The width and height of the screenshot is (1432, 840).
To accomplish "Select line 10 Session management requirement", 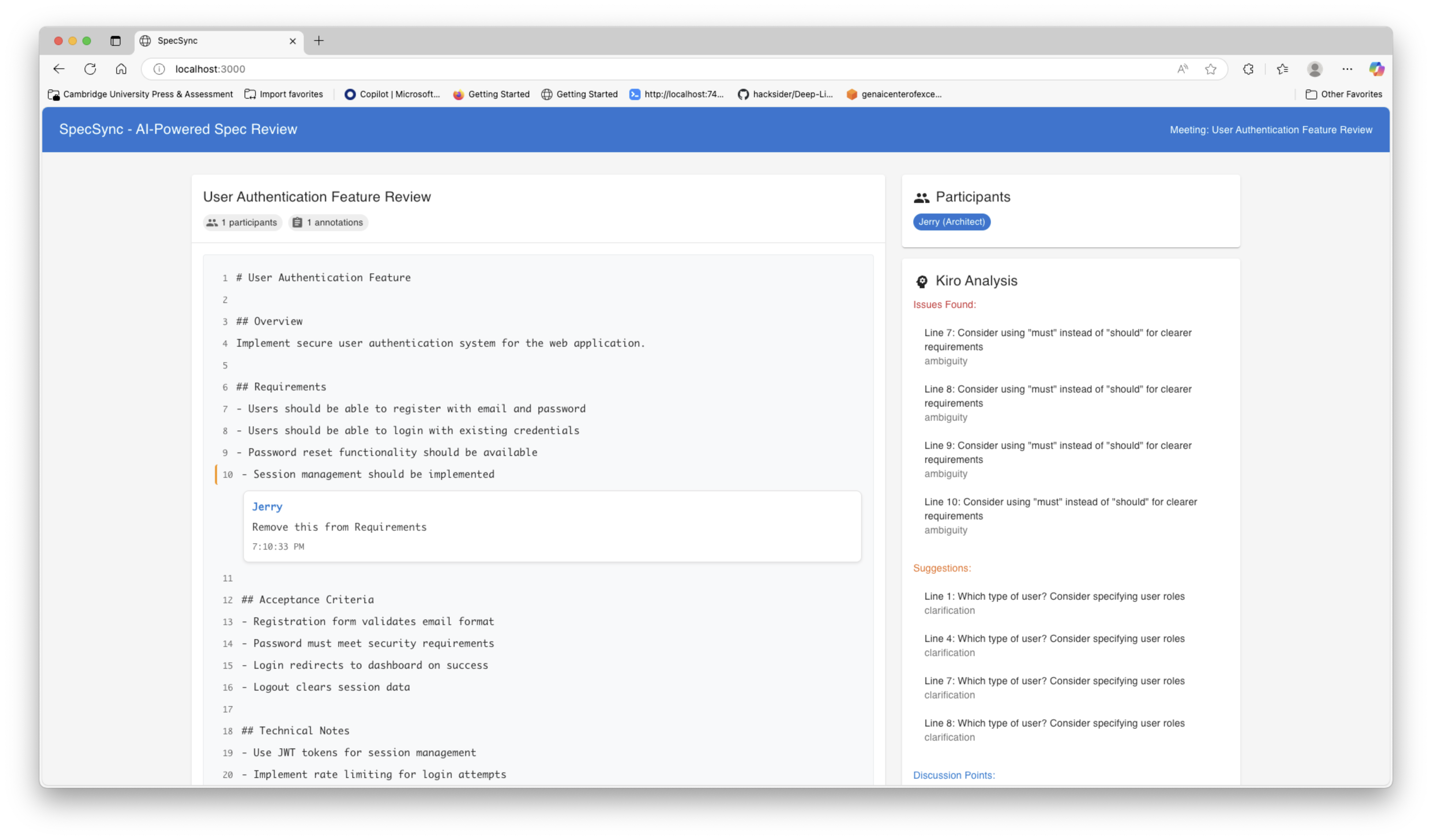I will coord(374,474).
